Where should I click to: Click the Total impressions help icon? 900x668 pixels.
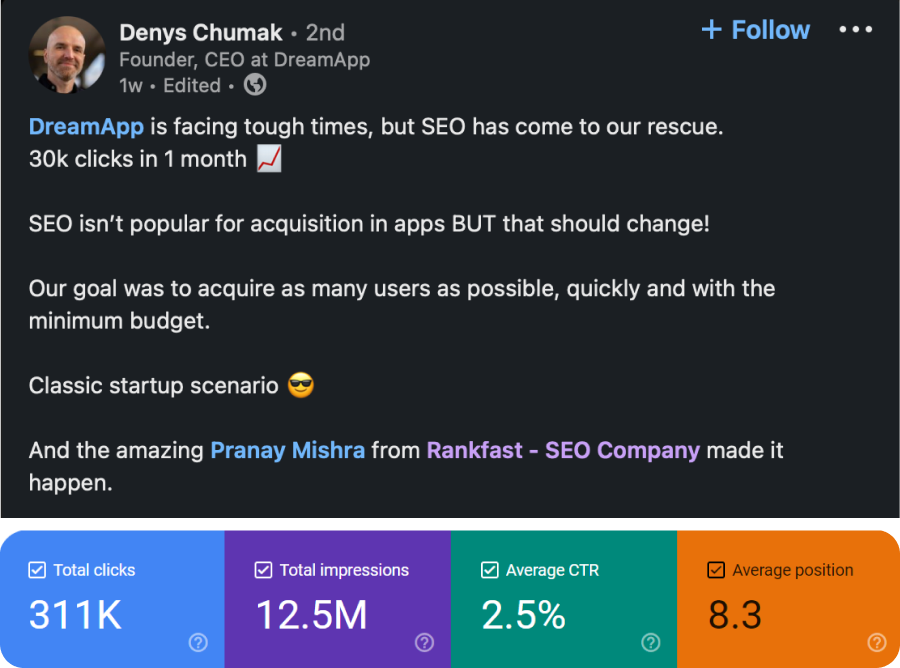[424, 642]
